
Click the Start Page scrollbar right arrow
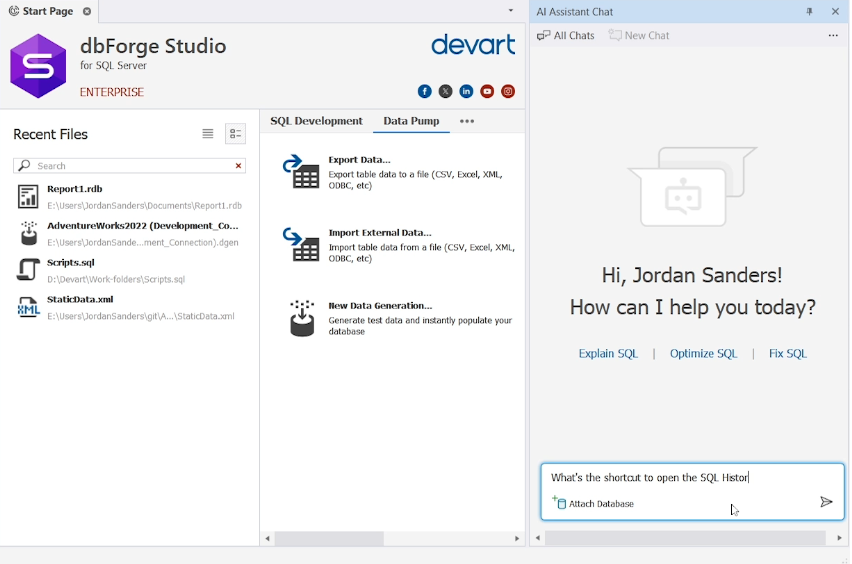pyautogui.click(x=517, y=538)
